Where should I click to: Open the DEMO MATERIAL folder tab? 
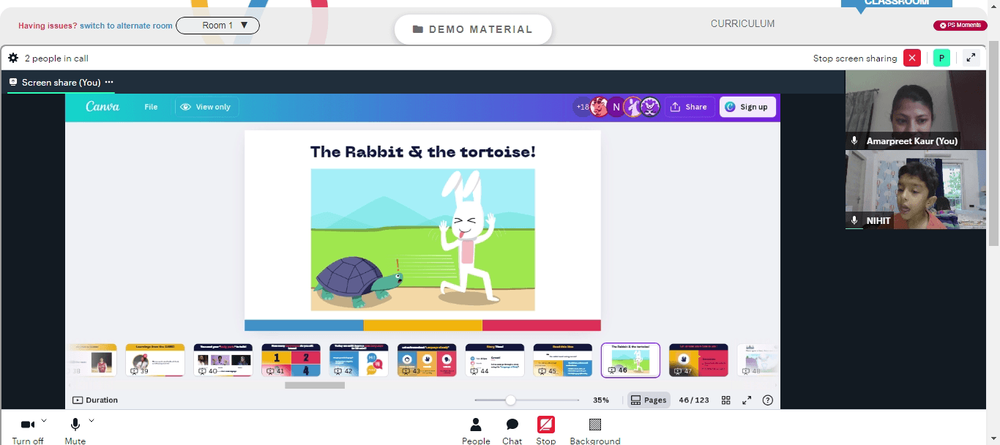click(x=473, y=29)
